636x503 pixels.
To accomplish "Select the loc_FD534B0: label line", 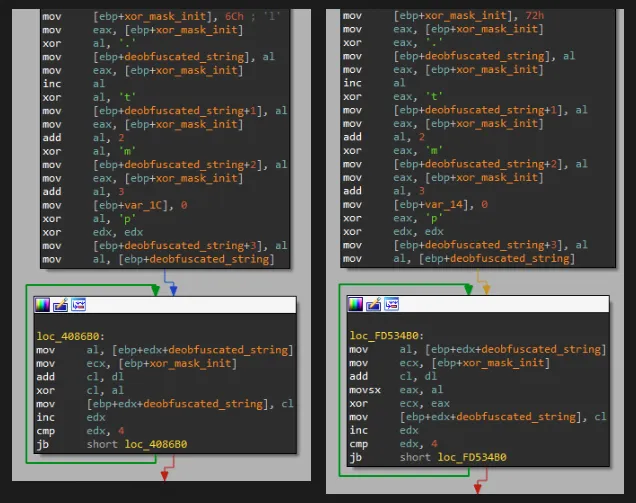I will click(387, 335).
